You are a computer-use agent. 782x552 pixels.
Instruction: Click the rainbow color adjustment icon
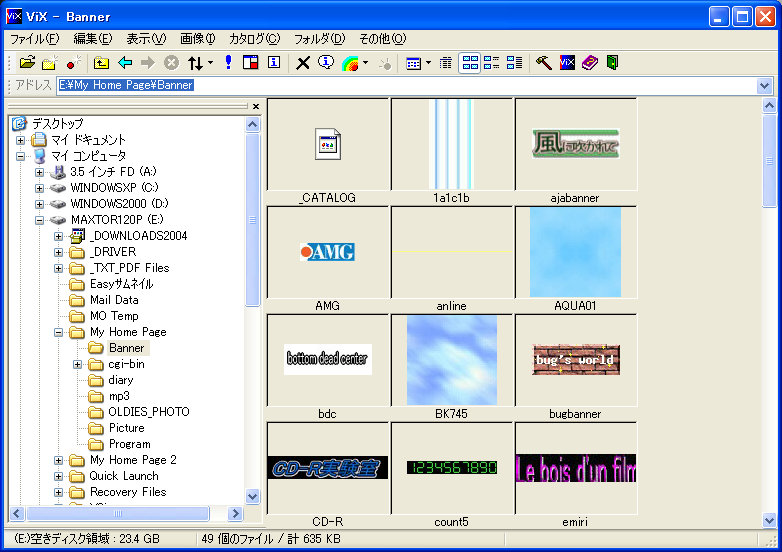pos(350,63)
